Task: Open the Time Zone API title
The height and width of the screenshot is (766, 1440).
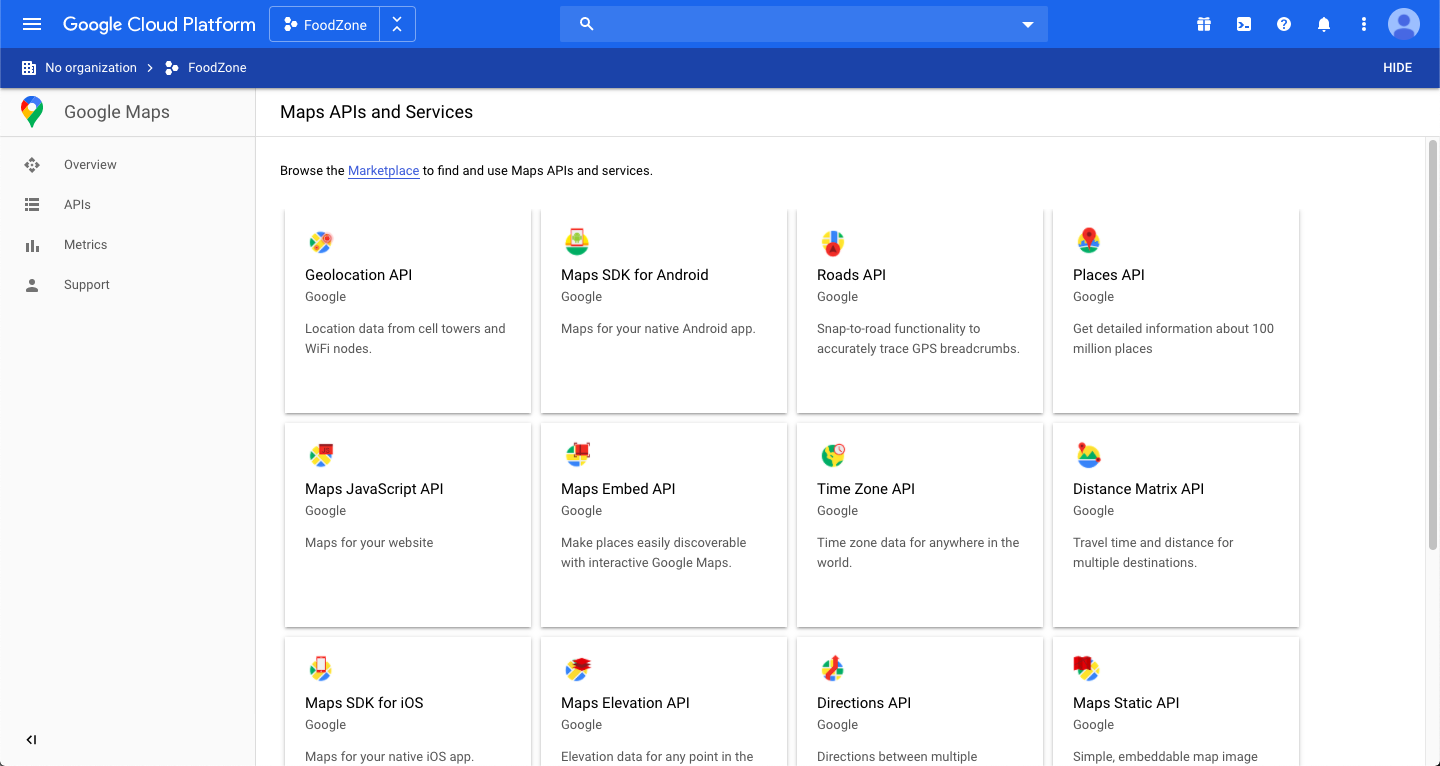Action: click(866, 489)
